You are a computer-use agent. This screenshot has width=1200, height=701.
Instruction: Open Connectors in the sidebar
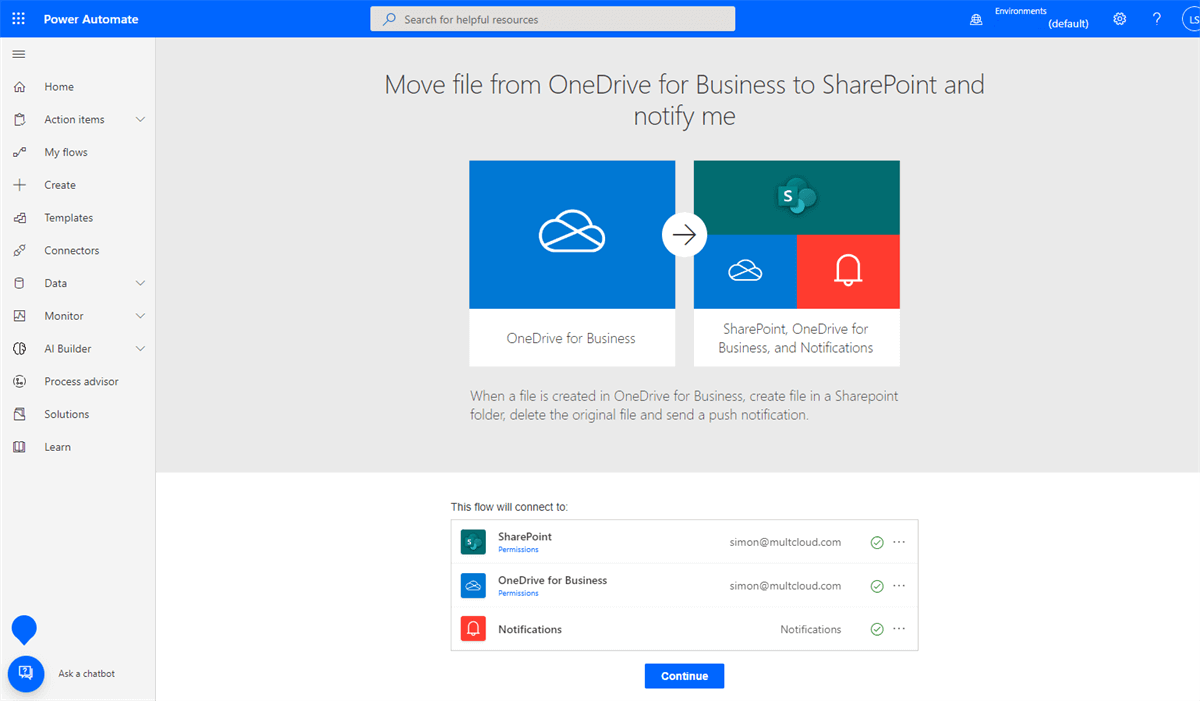pos(72,251)
